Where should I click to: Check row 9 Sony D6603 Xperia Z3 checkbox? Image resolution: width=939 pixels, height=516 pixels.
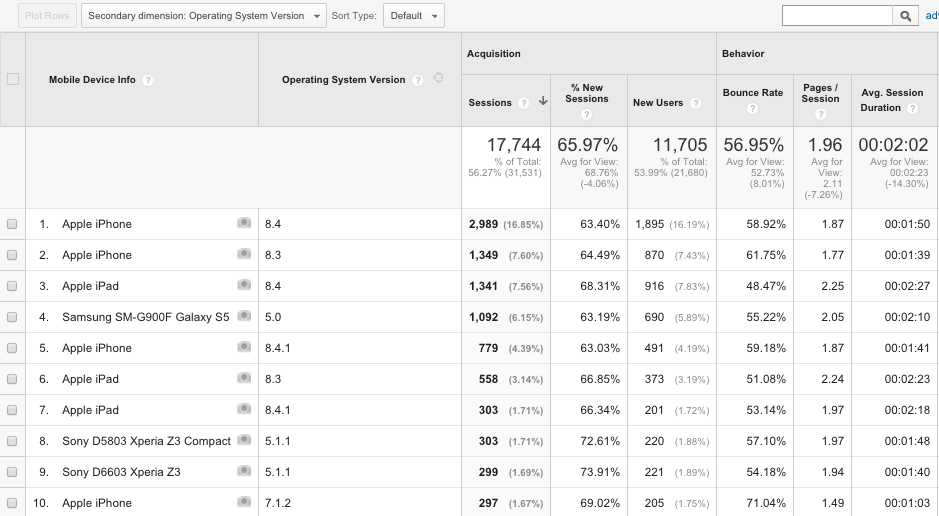point(12,472)
